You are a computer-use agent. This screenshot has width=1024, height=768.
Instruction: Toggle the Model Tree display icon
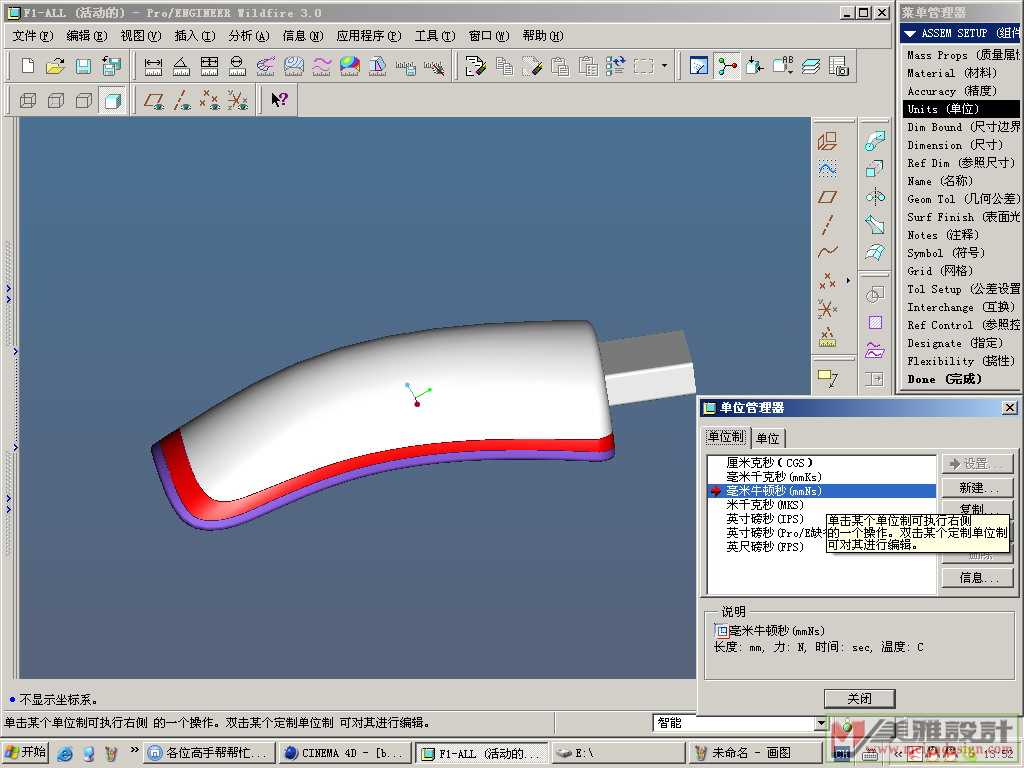coord(727,66)
